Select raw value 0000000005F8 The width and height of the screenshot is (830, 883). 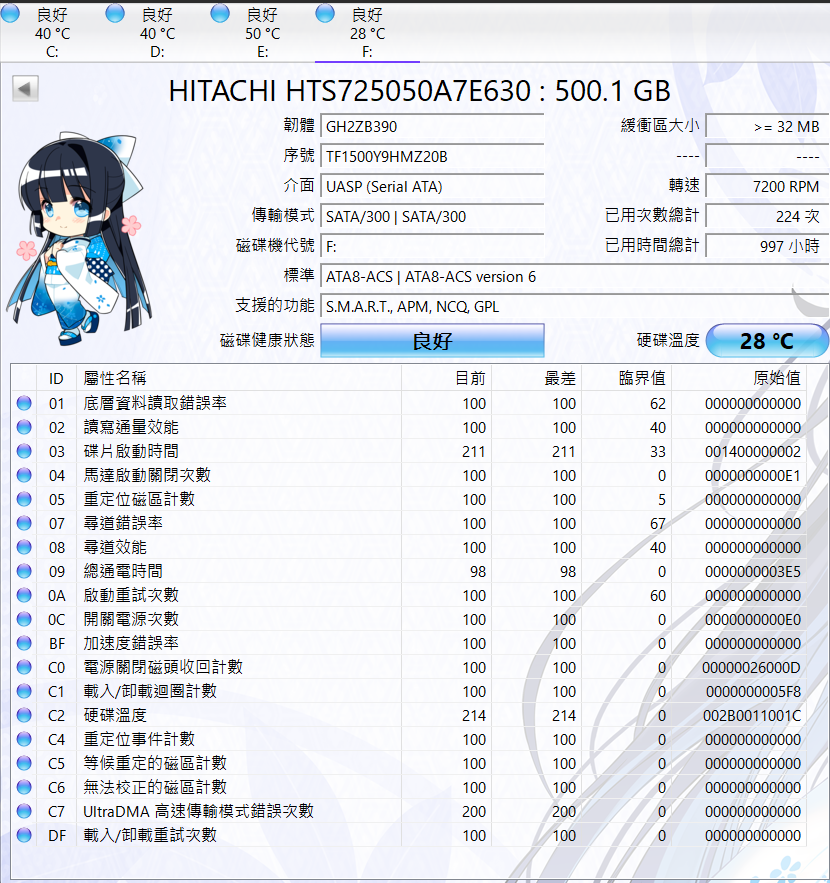coord(753,692)
